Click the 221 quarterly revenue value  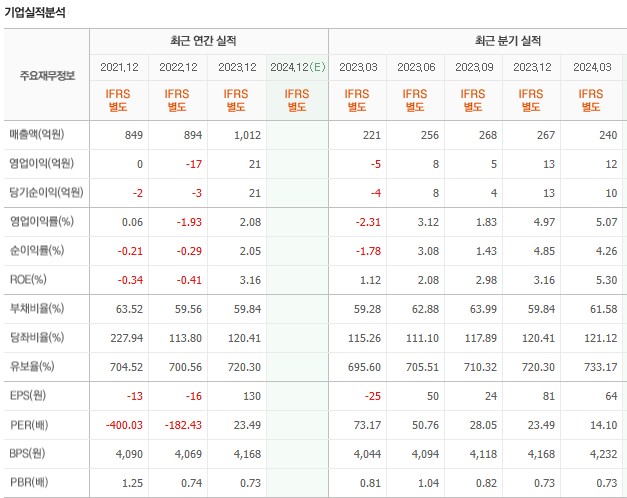pos(372,135)
